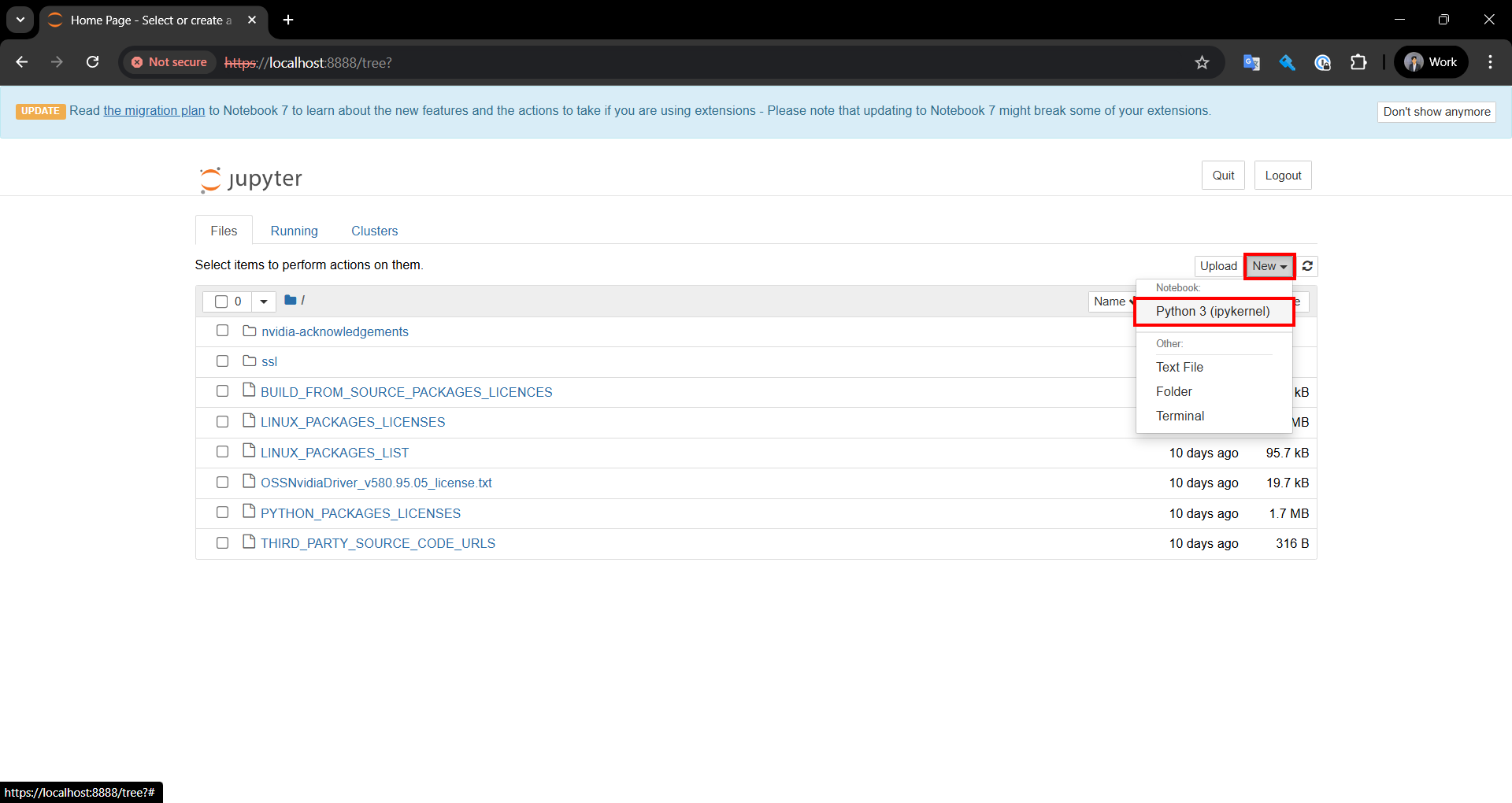Switch to the Running tab
Viewport: 1512px width, 803px height.
[x=295, y=231]
